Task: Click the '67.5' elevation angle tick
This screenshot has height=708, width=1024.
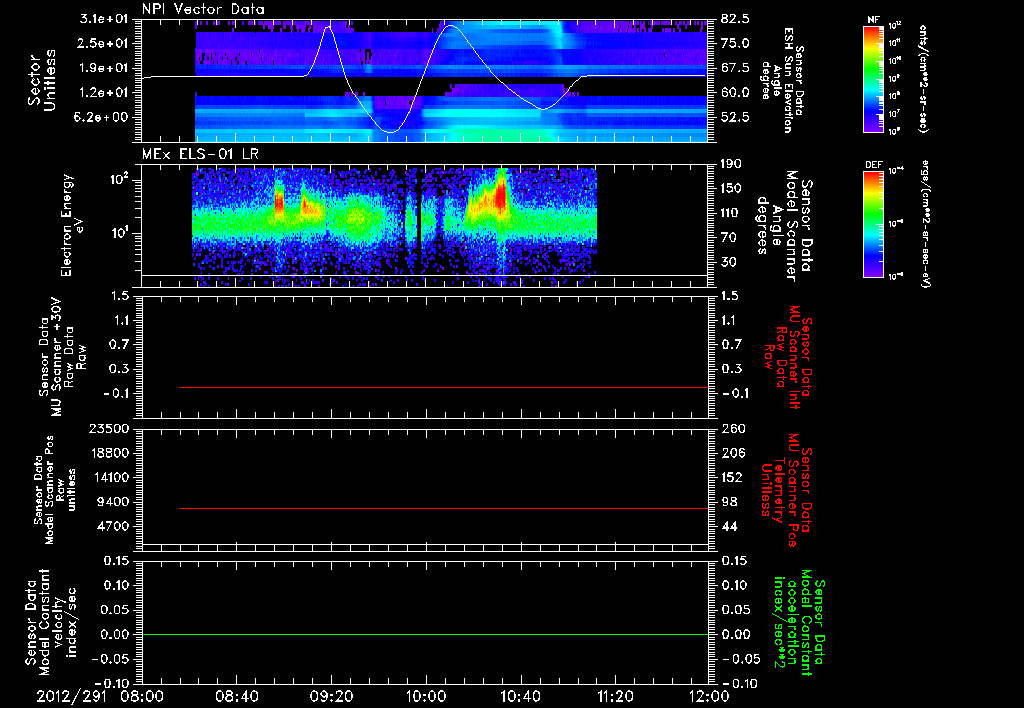Action: [x=735, y=68]
